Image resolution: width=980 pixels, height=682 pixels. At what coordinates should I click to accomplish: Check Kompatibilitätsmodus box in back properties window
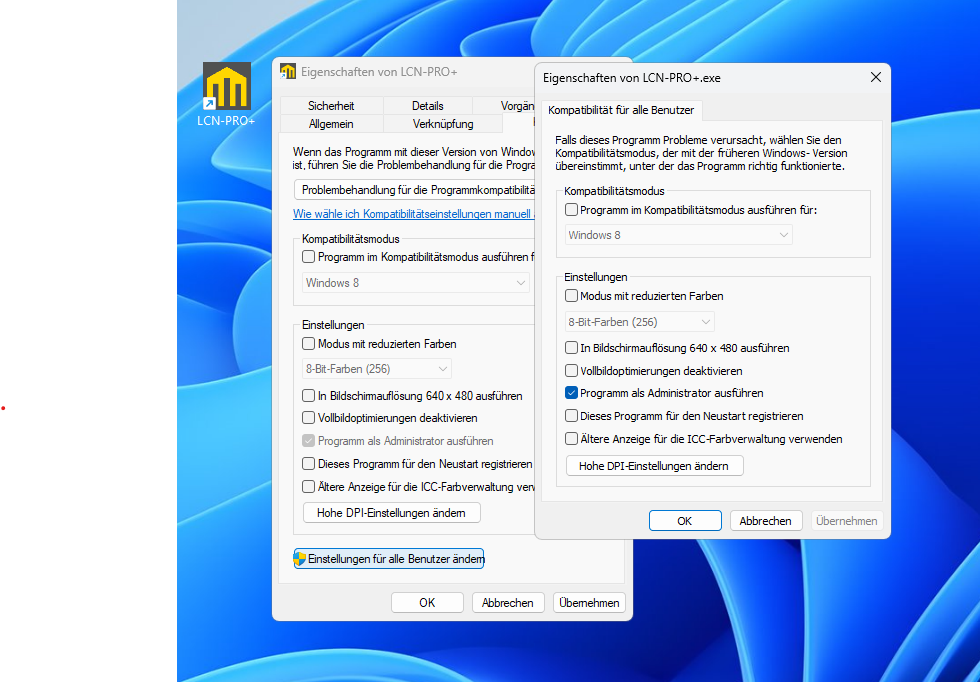[309, 256]
